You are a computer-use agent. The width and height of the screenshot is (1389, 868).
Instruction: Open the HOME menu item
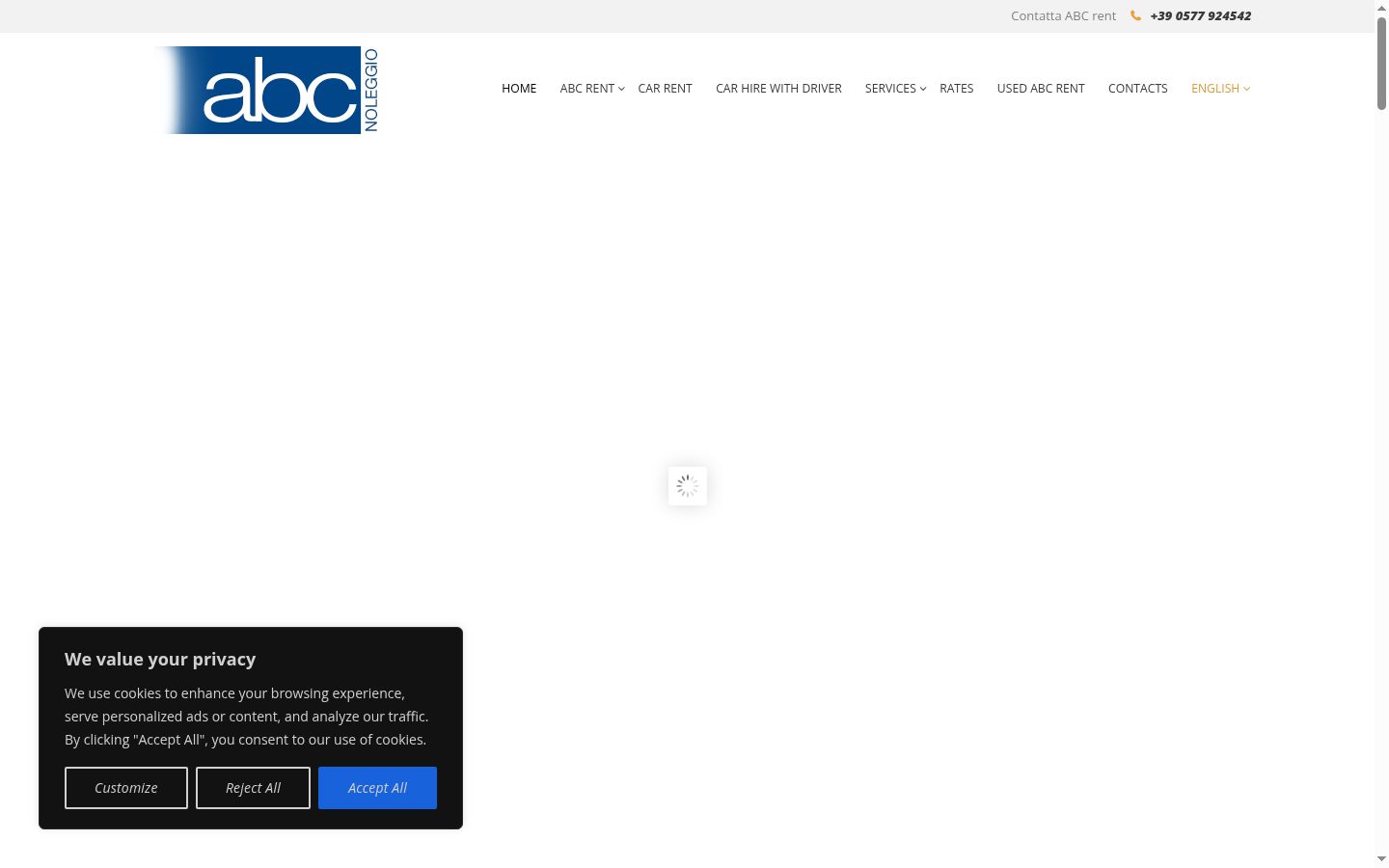(519, 88)
